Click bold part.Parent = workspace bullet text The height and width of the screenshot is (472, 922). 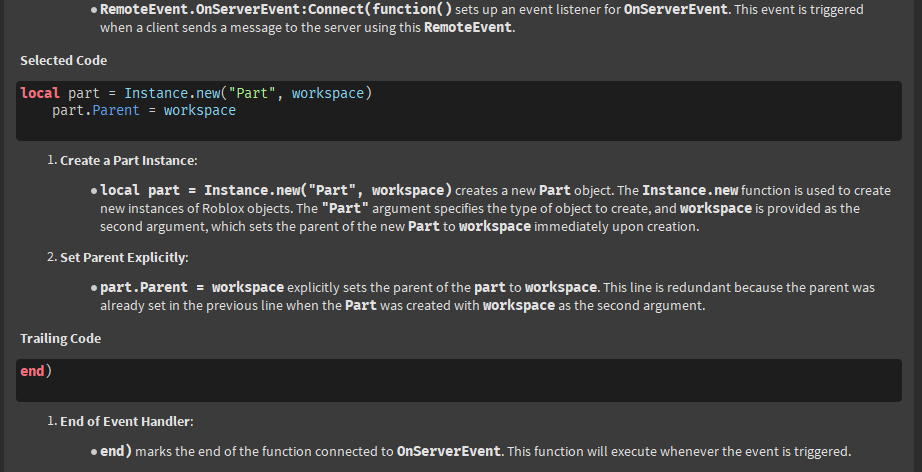(192, 287)
